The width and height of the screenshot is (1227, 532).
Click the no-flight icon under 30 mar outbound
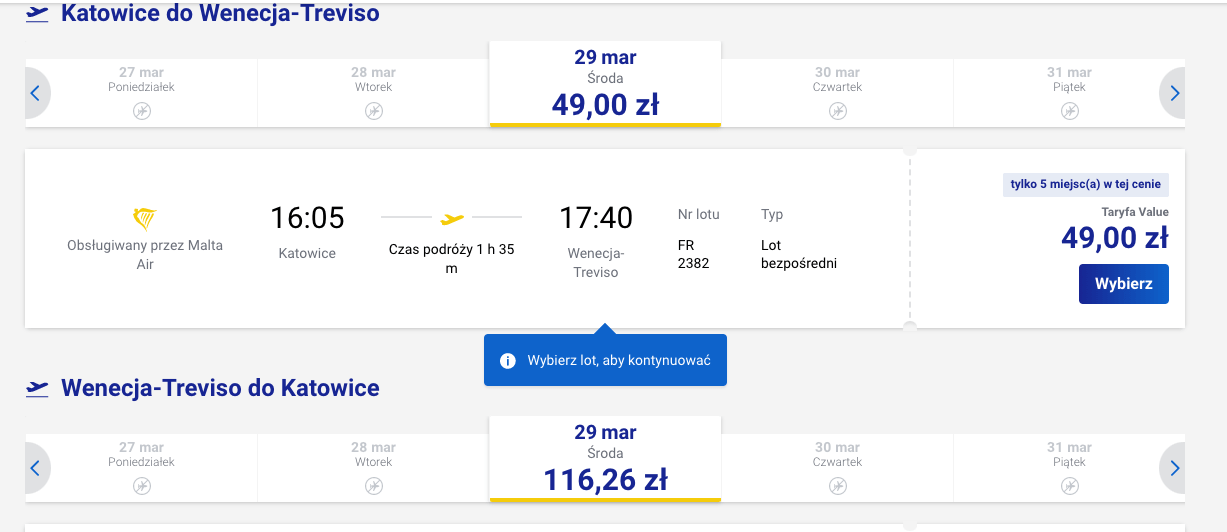tap(837, 111)
